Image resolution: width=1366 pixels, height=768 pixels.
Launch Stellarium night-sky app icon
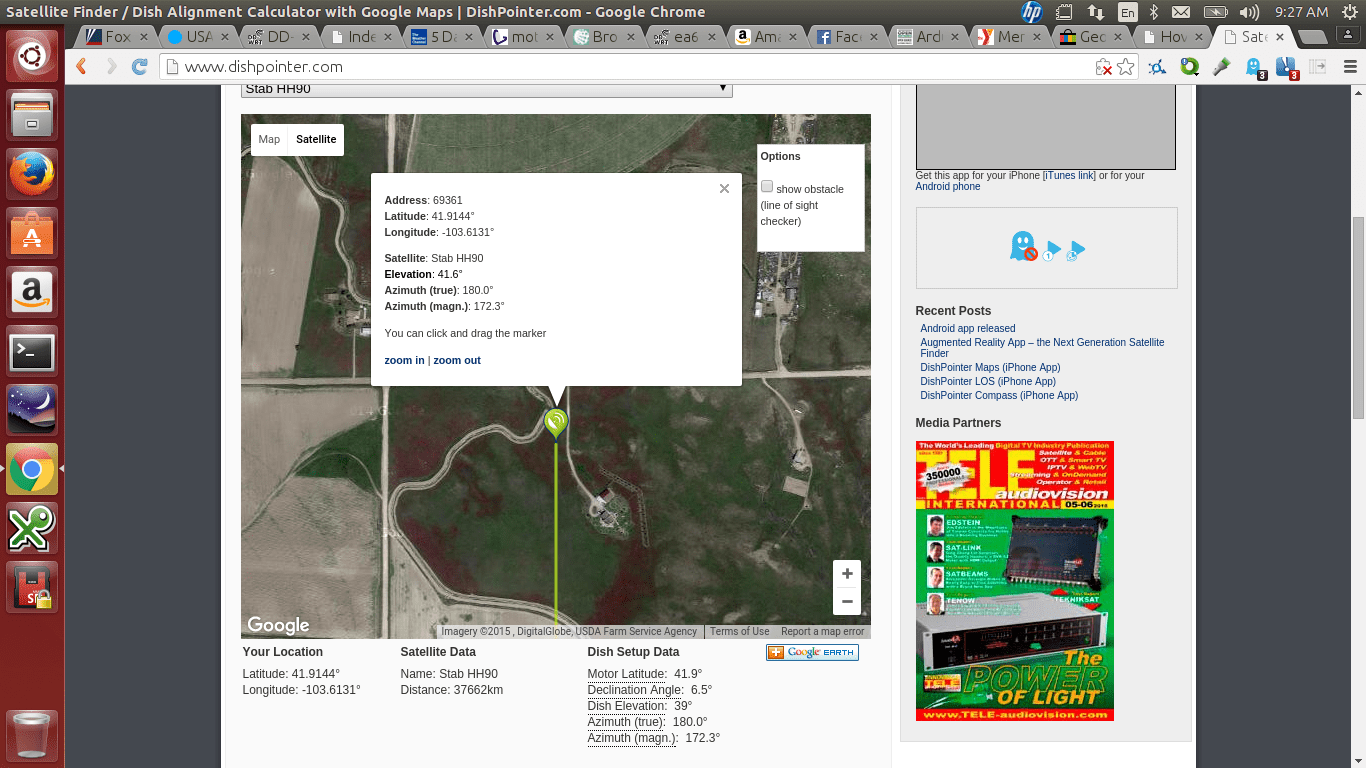click(32, 410)
